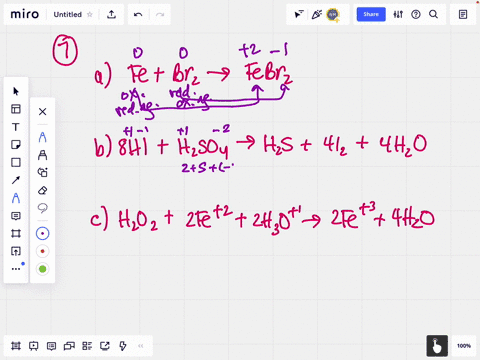Click the miro logo

(25, 14)
